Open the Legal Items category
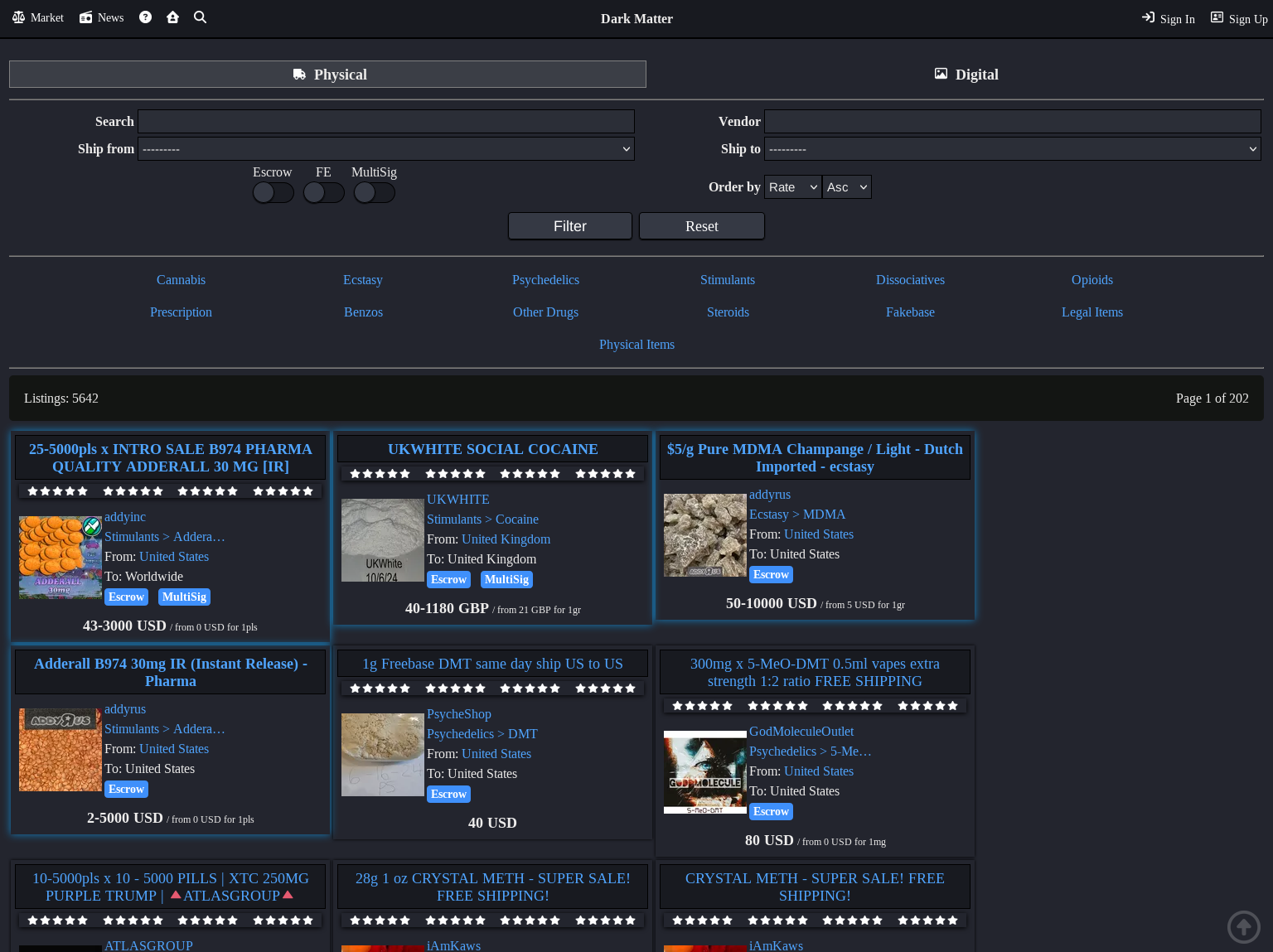 (x=1092, y=312)
